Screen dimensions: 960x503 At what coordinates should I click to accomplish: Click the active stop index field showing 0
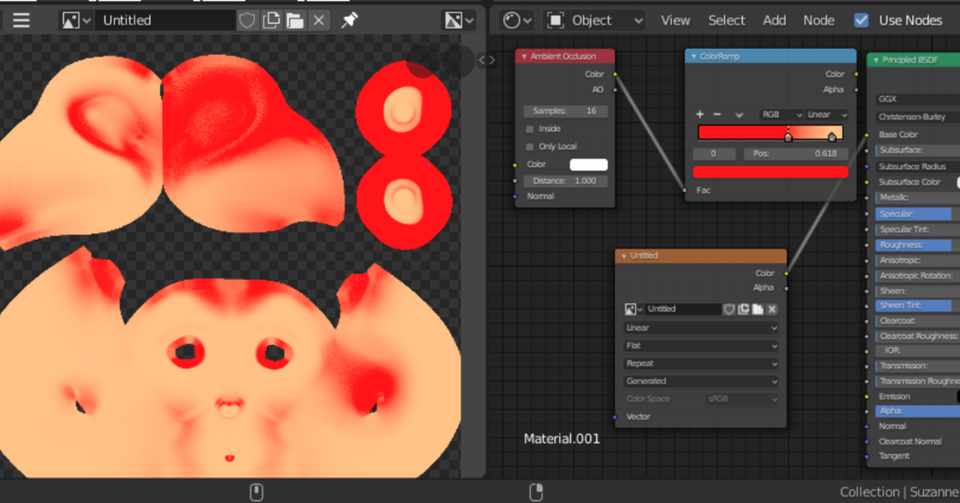[714, 154]
